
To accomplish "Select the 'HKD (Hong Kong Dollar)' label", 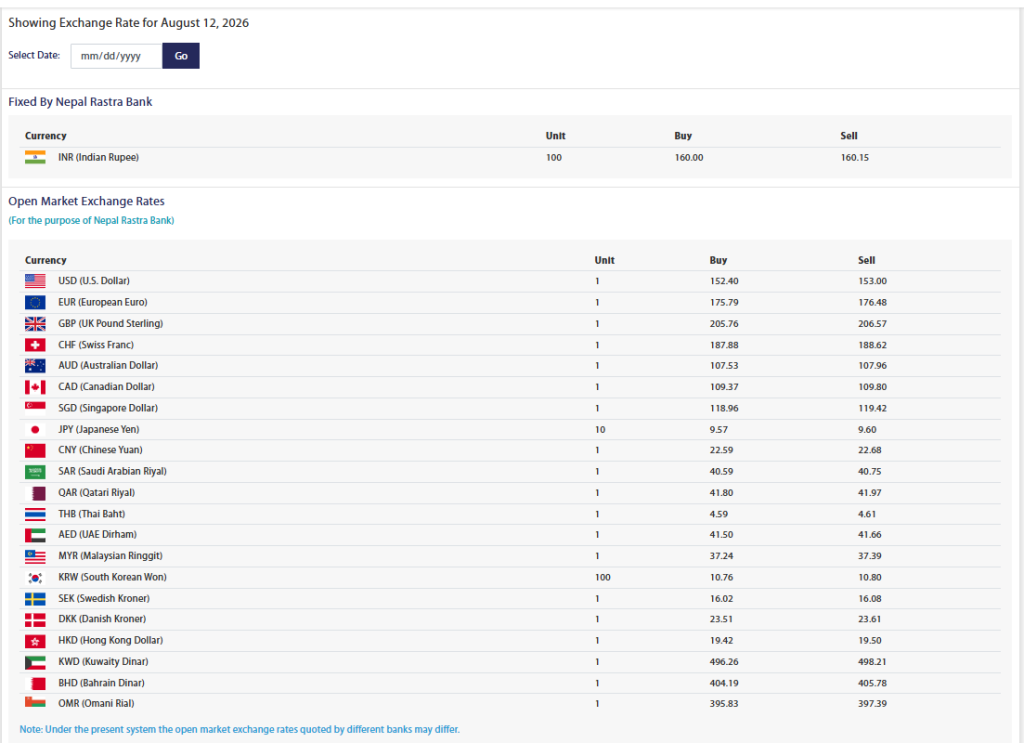I will click(x=110, y=640).
